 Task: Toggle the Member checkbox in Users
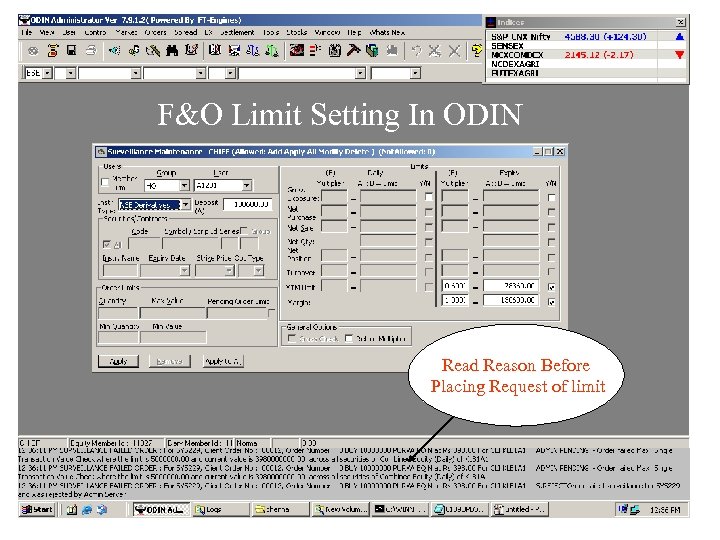click(105, 182)
